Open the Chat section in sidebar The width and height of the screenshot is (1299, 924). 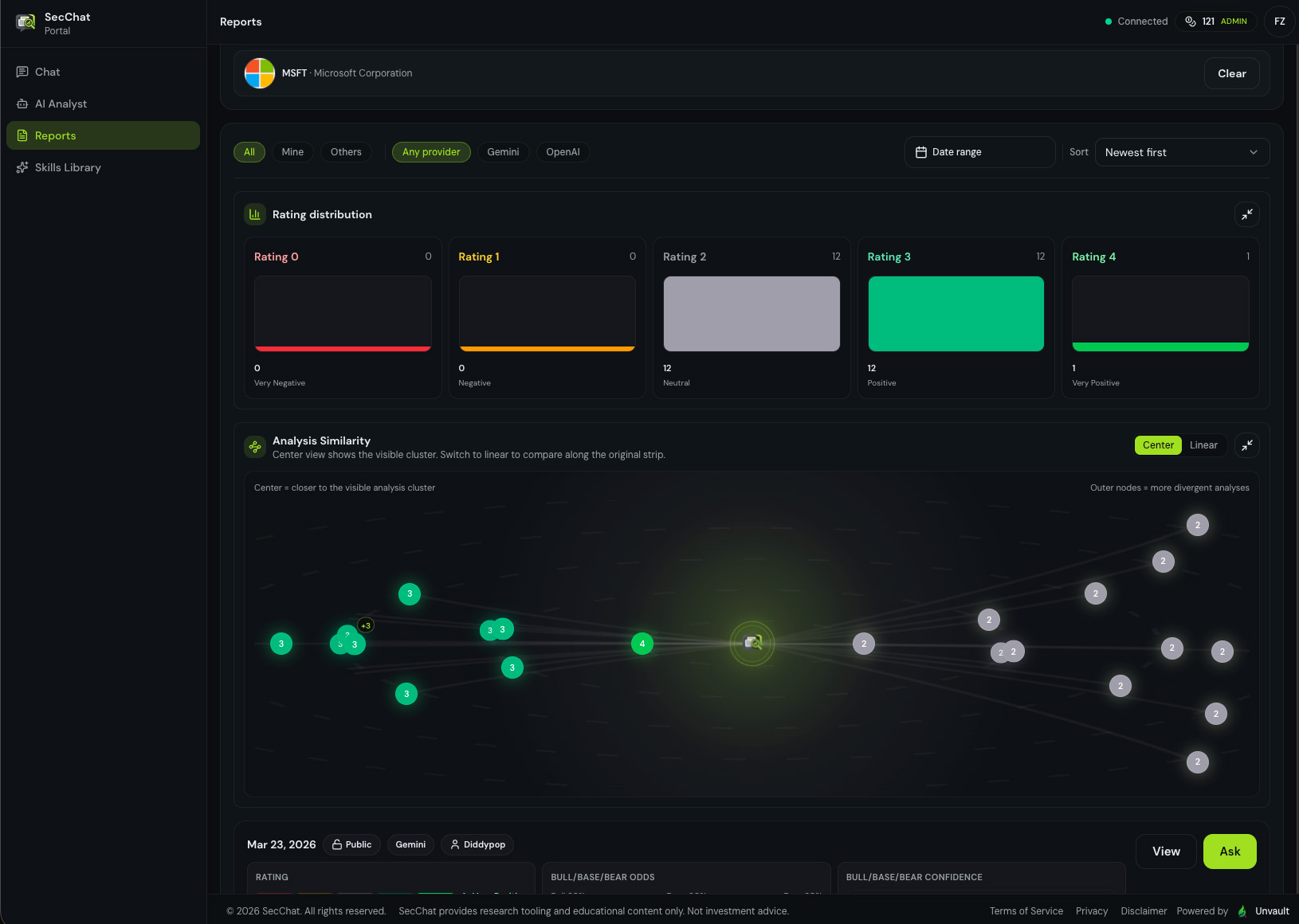point(48,72)
